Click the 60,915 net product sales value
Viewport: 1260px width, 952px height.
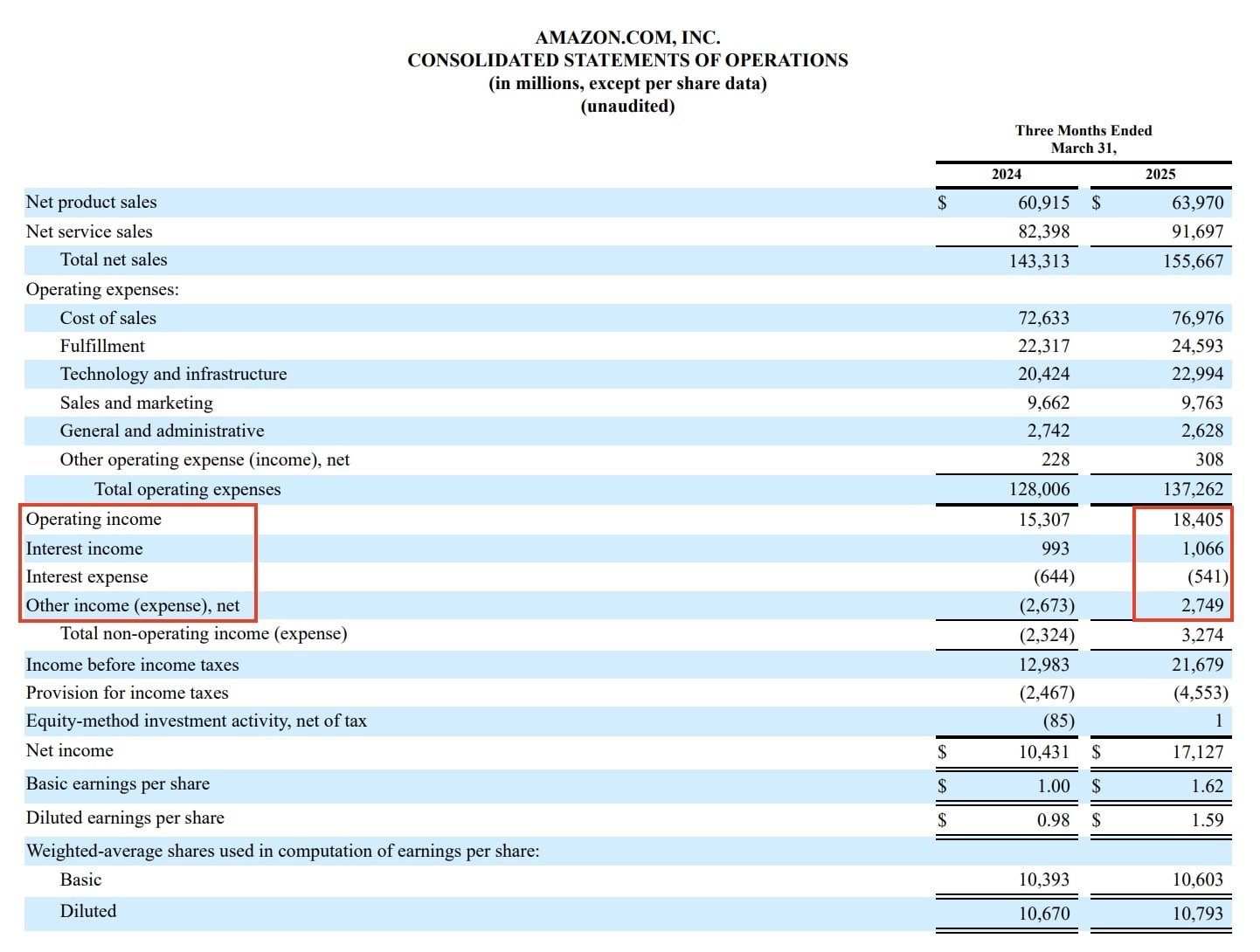coord(1043,203)
